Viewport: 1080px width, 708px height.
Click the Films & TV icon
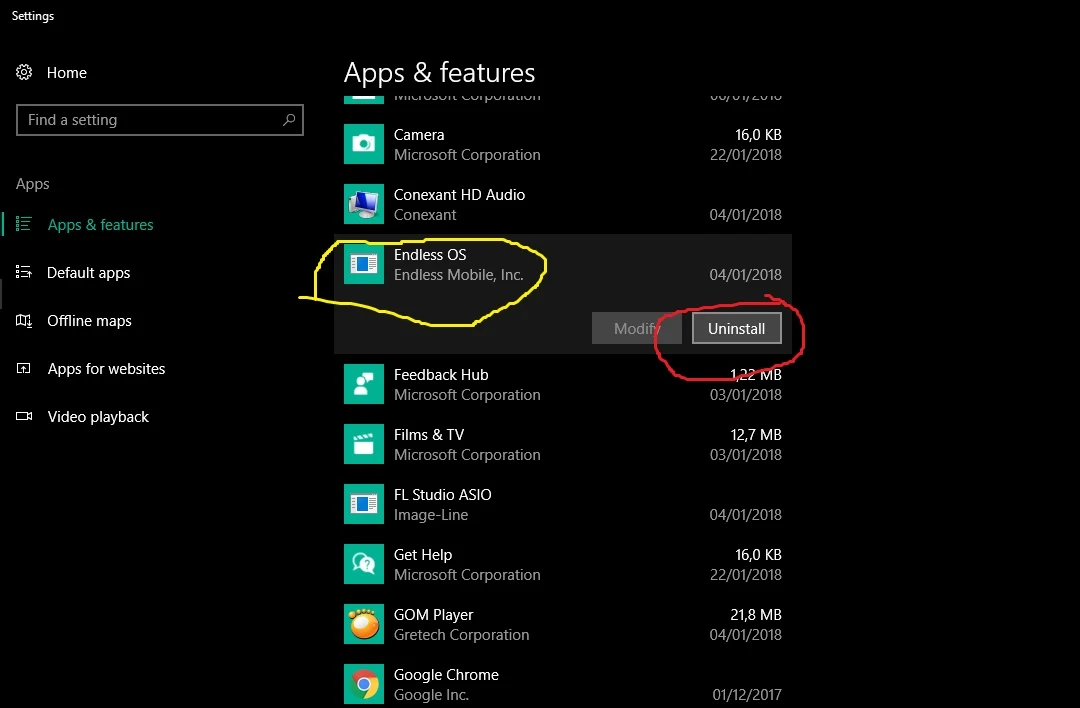(x=364, y=444)
